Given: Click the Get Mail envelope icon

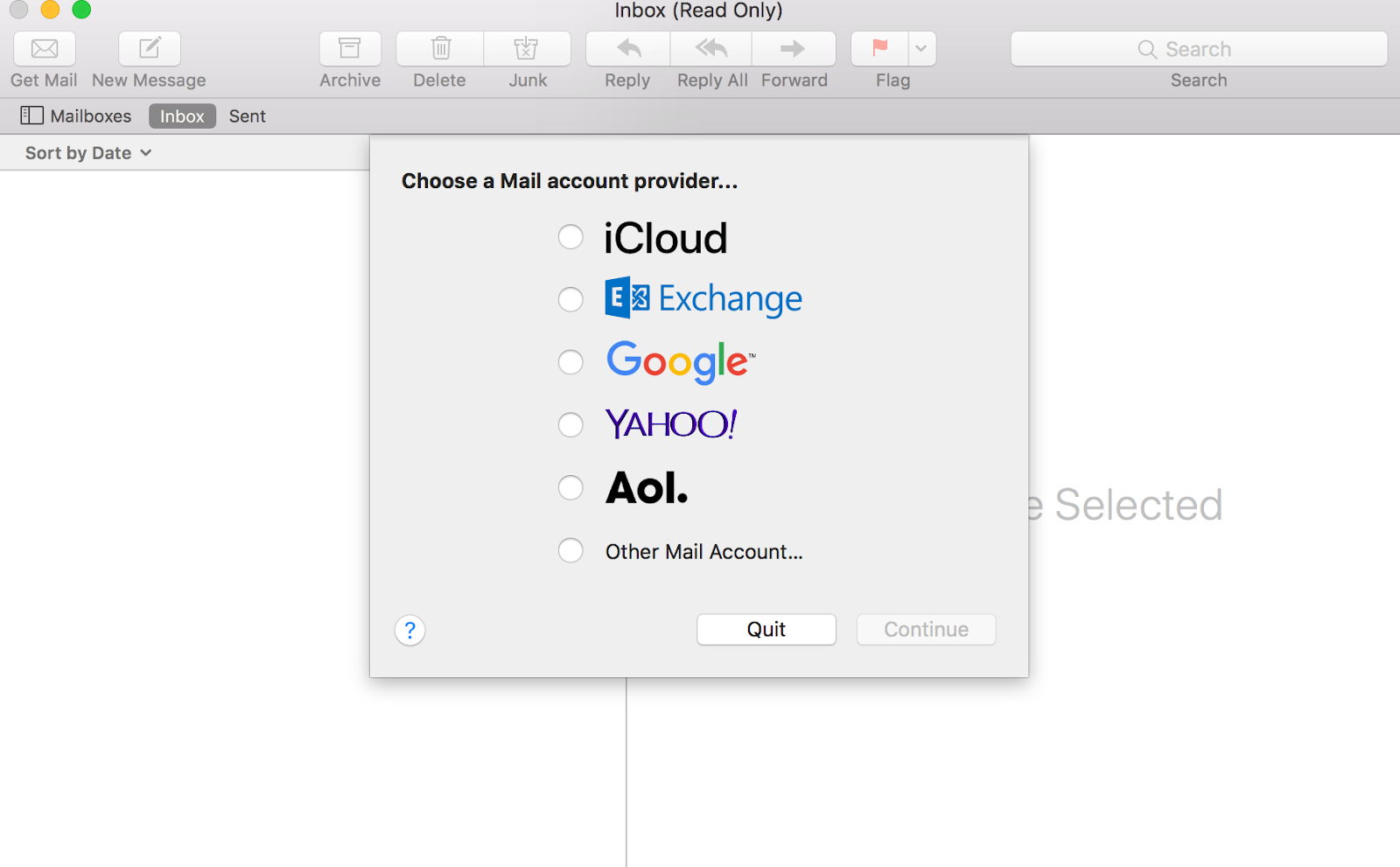Looking at the screenshot, I should point(45,49).
